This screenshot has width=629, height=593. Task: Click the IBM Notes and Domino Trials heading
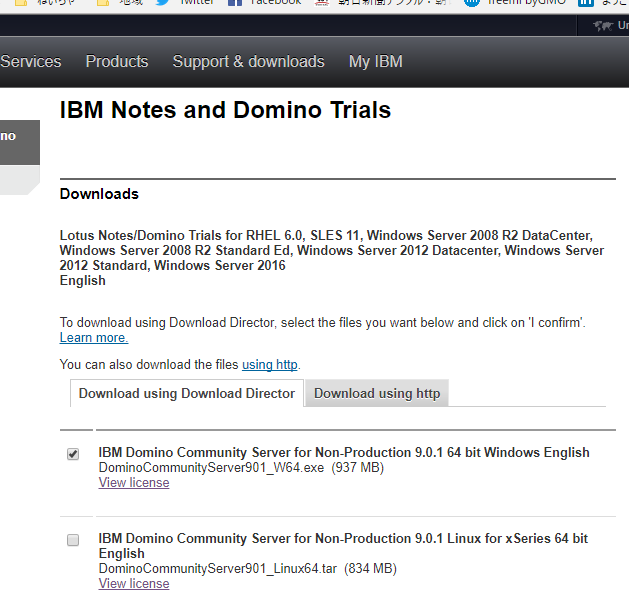point(225,110)
